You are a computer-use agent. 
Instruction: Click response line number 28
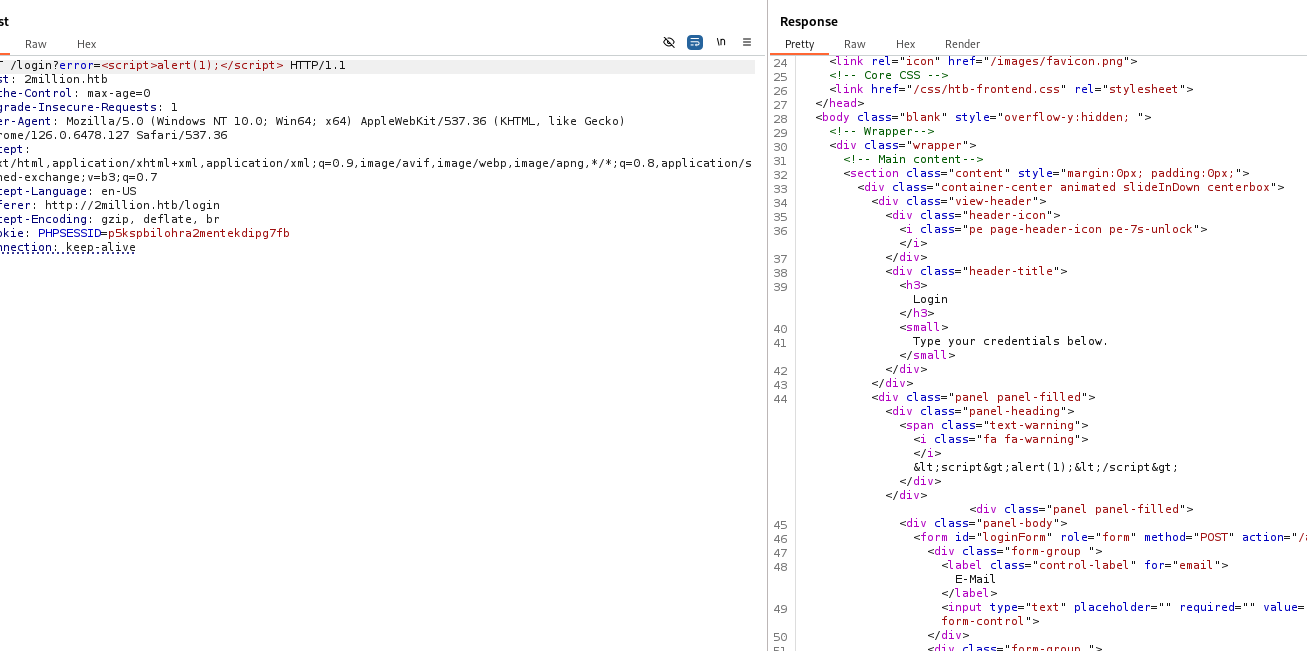pos(781,117)
